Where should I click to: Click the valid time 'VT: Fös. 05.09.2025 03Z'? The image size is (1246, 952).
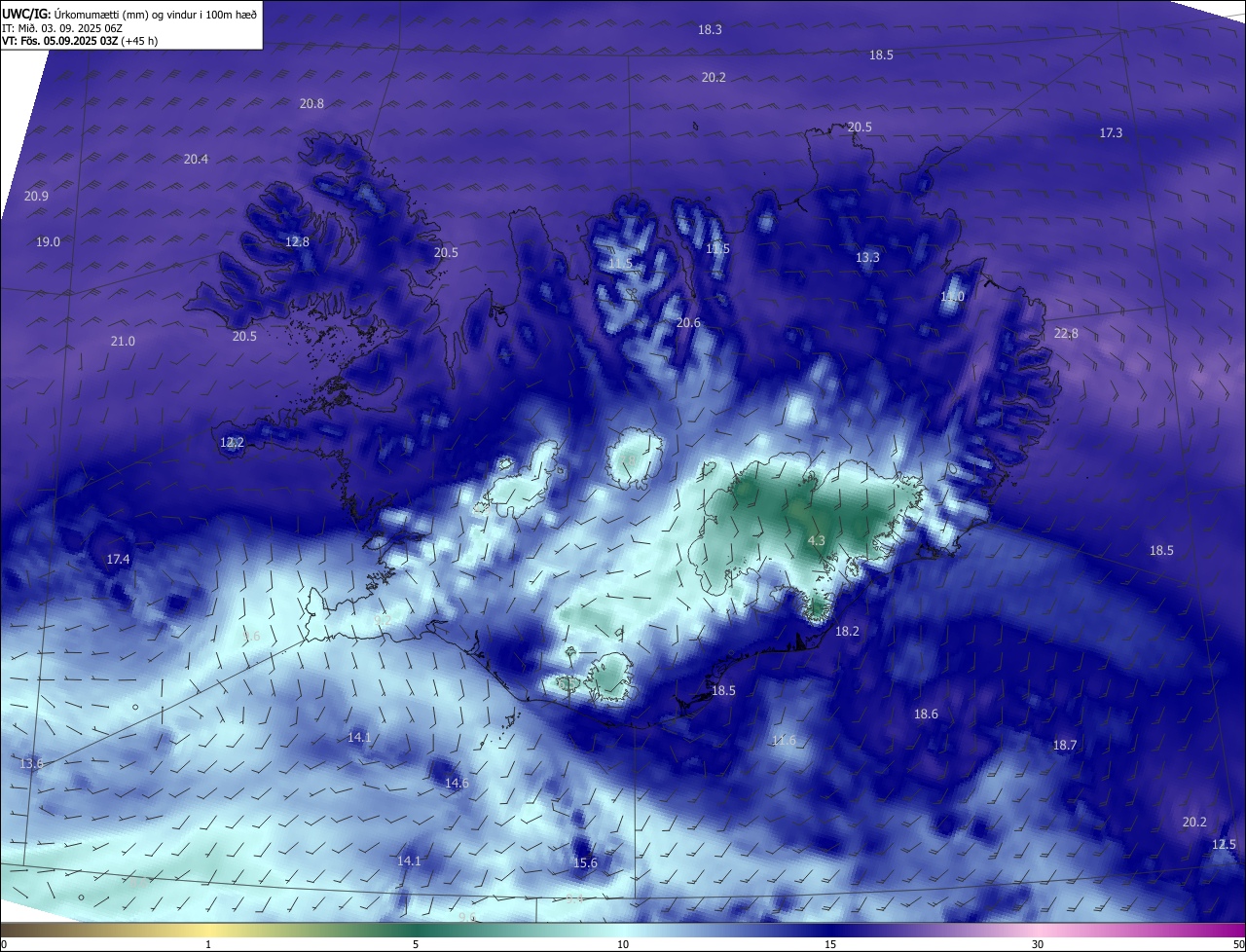[59, 41]
